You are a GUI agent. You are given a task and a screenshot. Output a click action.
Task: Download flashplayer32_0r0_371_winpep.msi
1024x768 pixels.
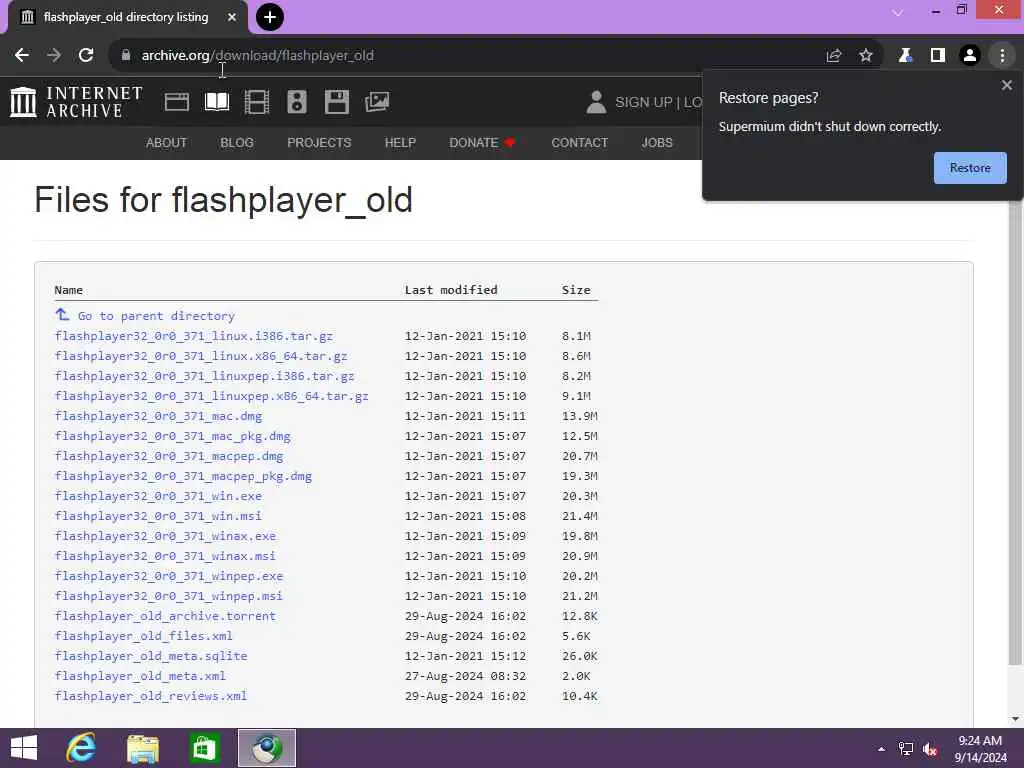click(168, 596)
